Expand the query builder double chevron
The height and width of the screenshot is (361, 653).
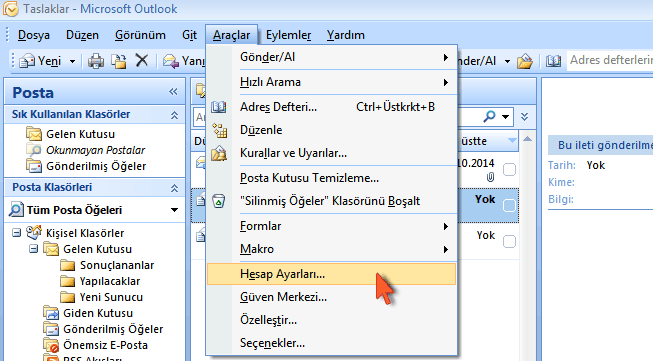pos(524,117)
